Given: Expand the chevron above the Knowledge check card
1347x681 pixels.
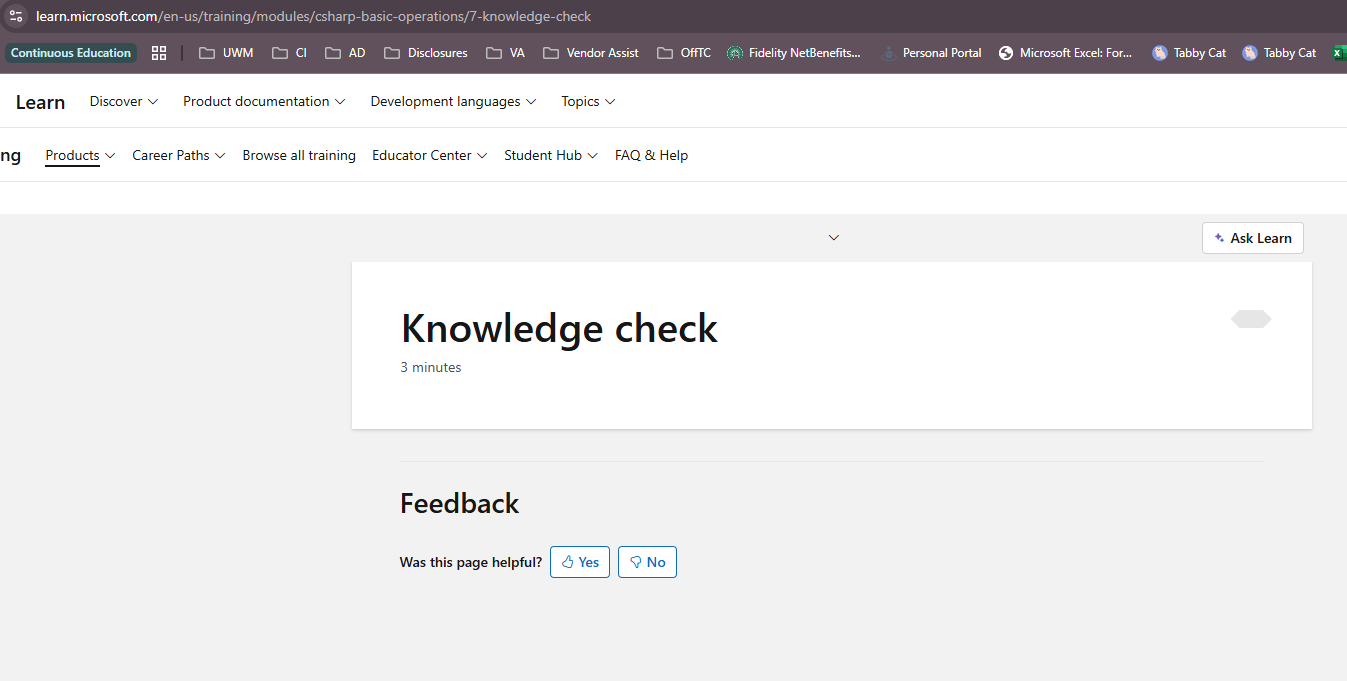Looking at the screenshot, I should pyautogui.click(x=834, y=238).
